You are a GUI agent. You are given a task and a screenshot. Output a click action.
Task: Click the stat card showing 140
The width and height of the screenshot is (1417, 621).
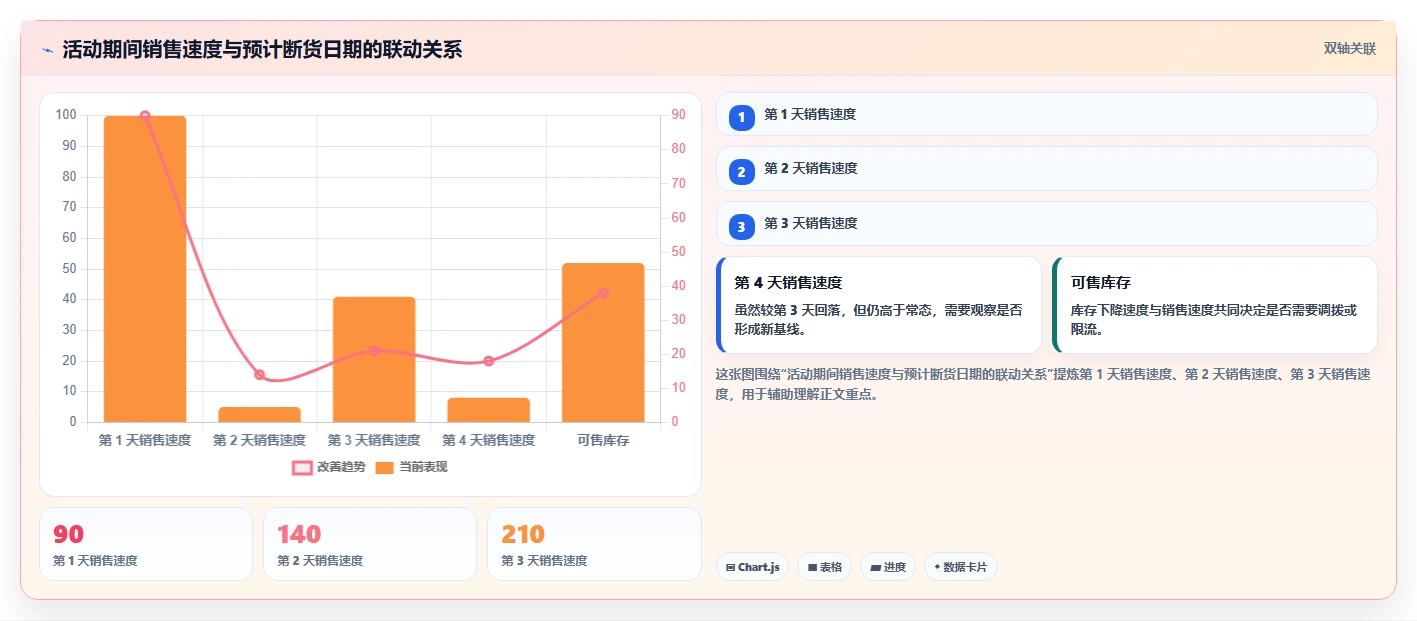coord(370,544)
